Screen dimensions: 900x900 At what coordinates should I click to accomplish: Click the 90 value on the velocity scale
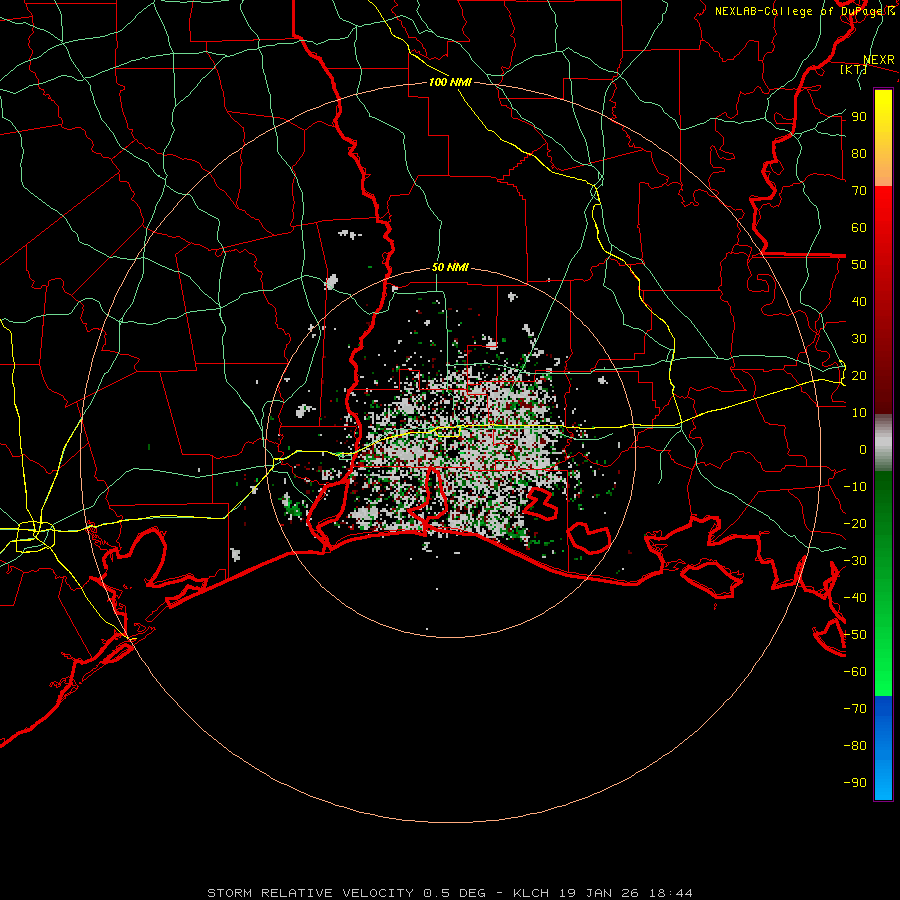pyautogui.click(x=859, y=117)
